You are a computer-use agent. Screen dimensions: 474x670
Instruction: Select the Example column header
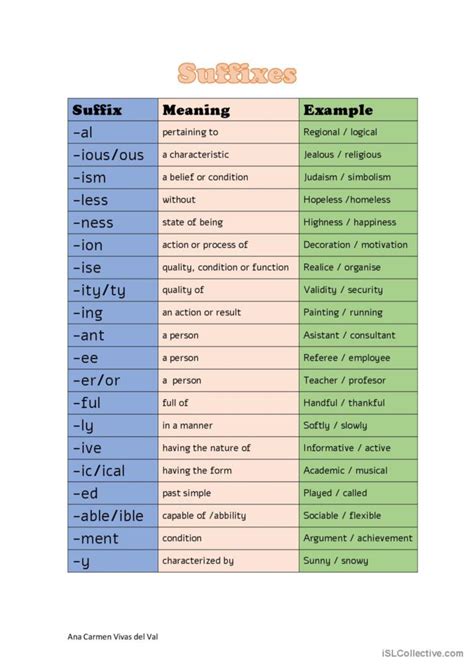(x=358, y=110)
